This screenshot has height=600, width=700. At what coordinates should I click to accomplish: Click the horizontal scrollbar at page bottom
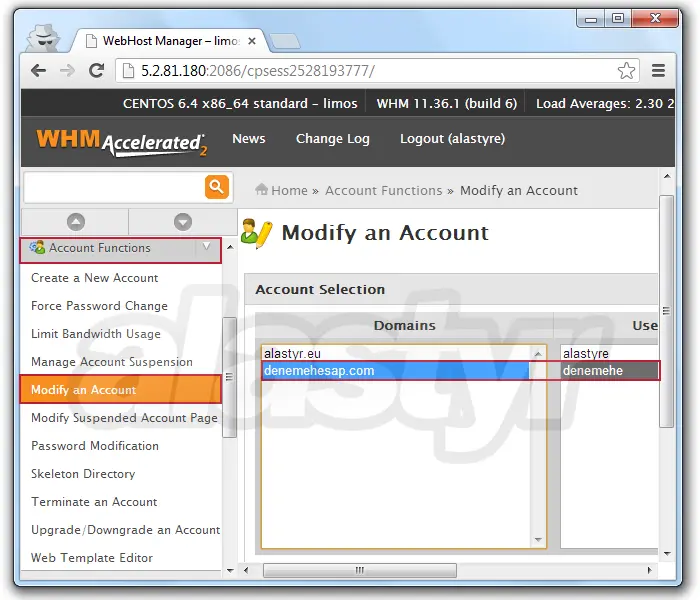point(356,570)
